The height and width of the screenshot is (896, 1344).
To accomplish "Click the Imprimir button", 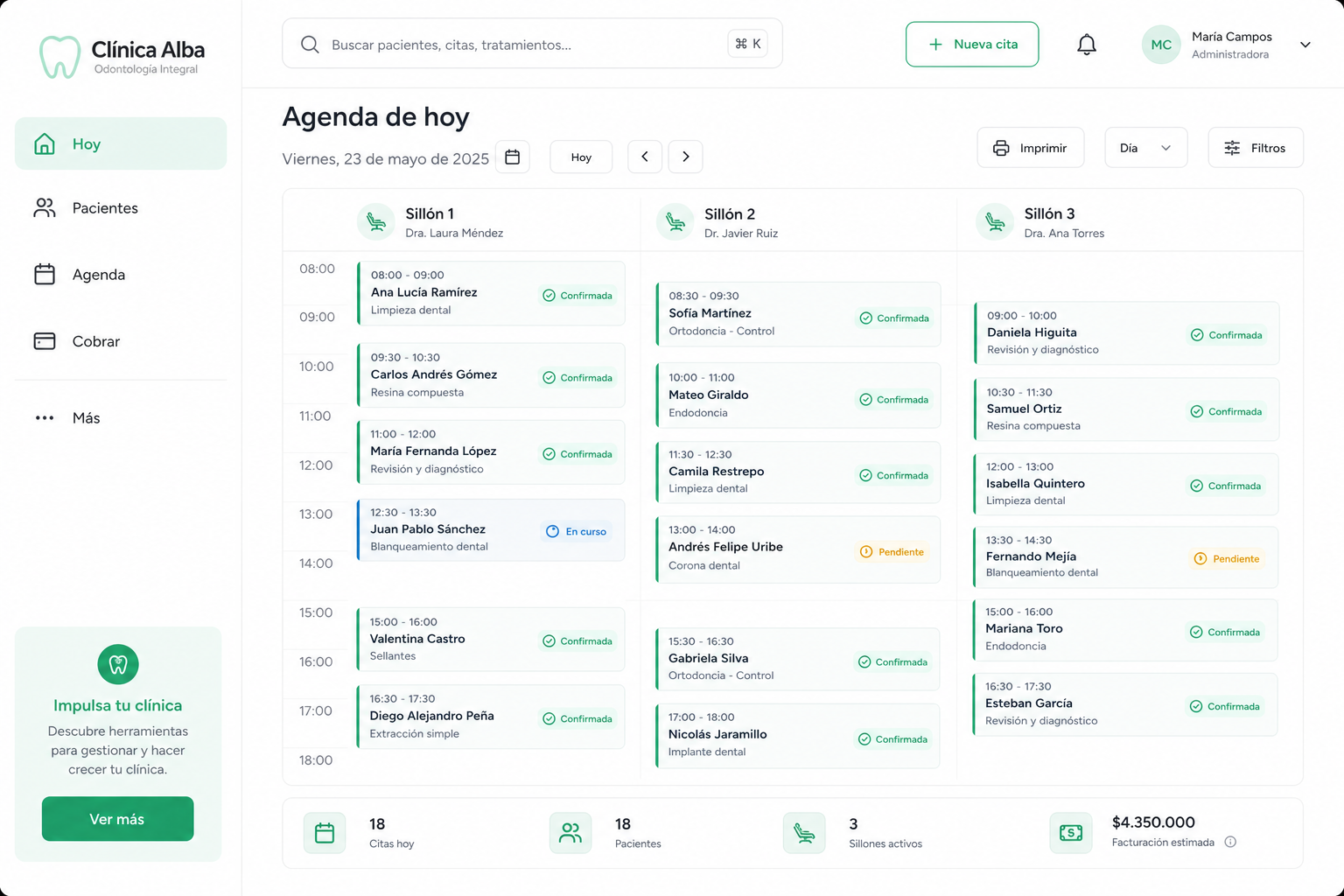I will pyautogui.click(x=1031, y=148).
